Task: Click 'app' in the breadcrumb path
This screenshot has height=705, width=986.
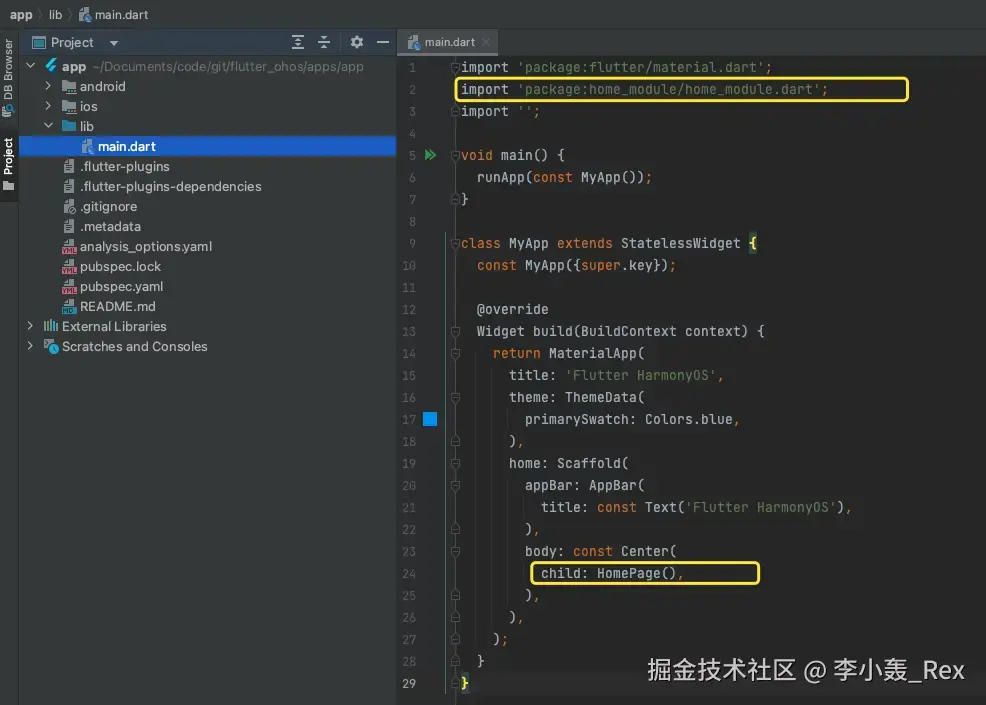Action: (x=21, y=14)
